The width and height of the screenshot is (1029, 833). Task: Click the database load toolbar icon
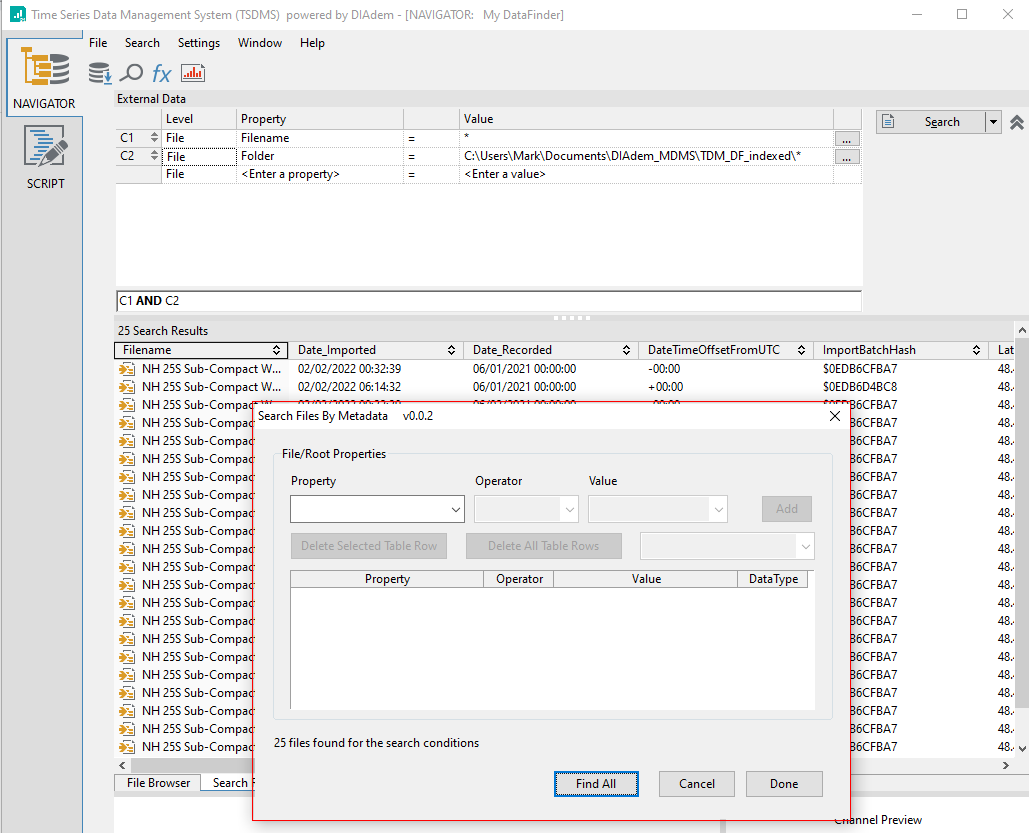click(x=100, y=73)
